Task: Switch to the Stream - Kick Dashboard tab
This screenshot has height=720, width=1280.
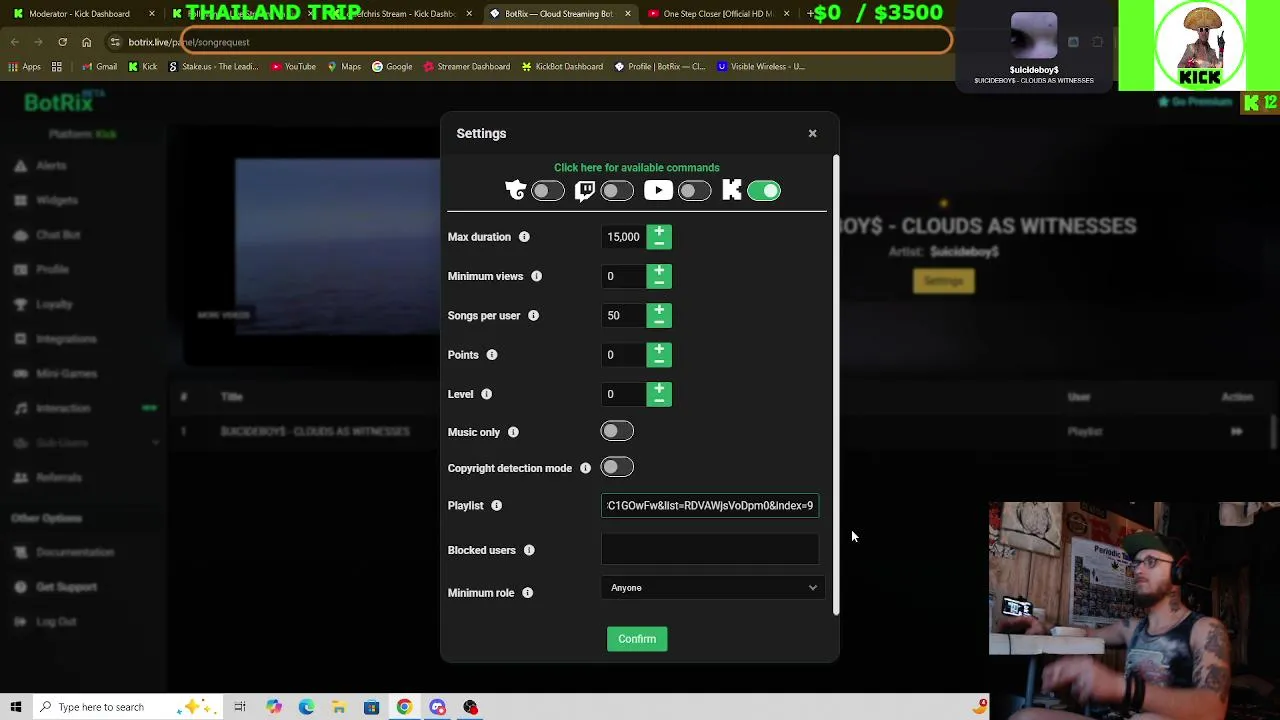Action: 405,13
